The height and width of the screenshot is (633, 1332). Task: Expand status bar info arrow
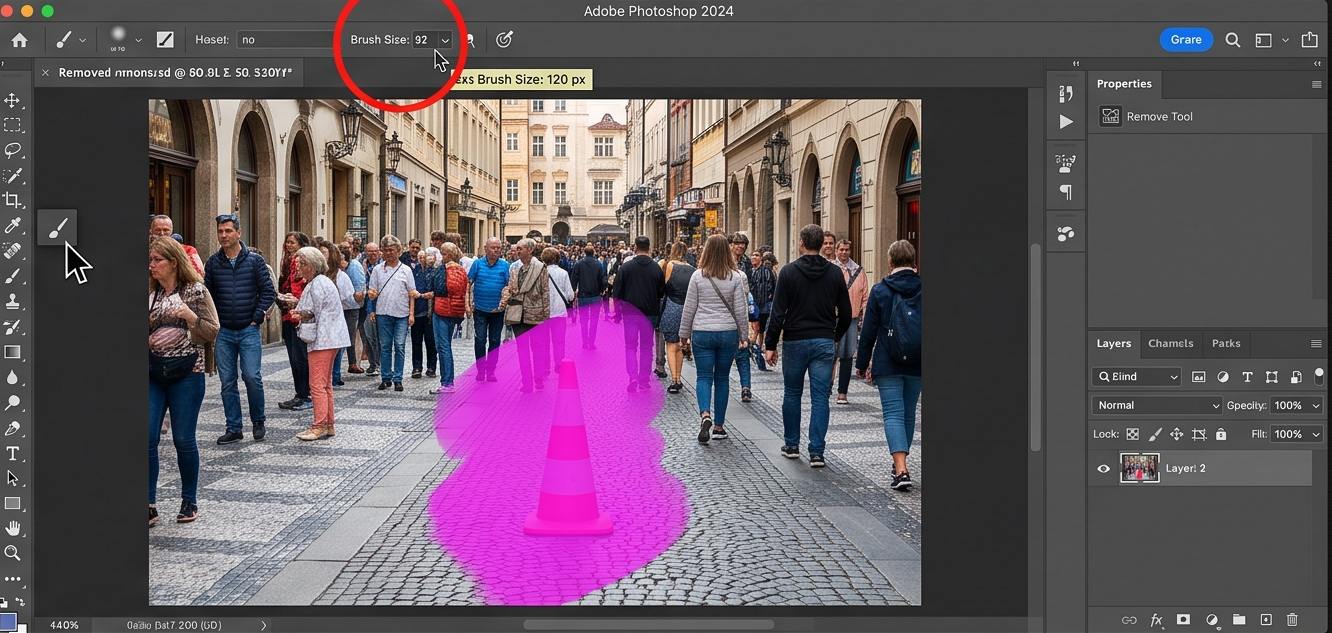coord(264,625)
